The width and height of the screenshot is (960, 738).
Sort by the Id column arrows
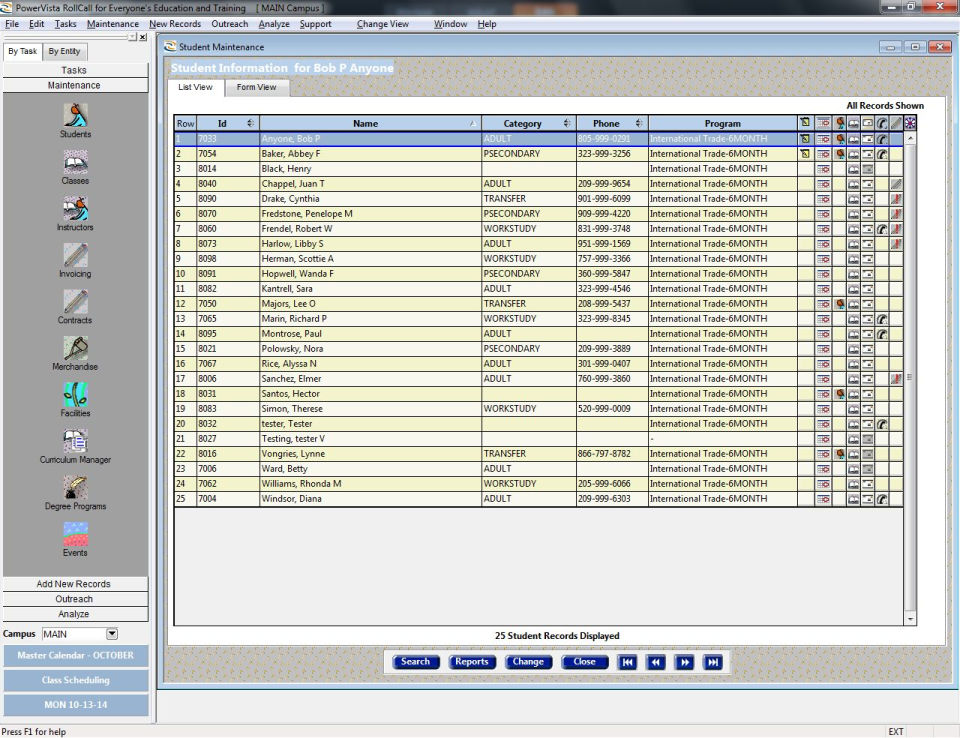point(250,123)
